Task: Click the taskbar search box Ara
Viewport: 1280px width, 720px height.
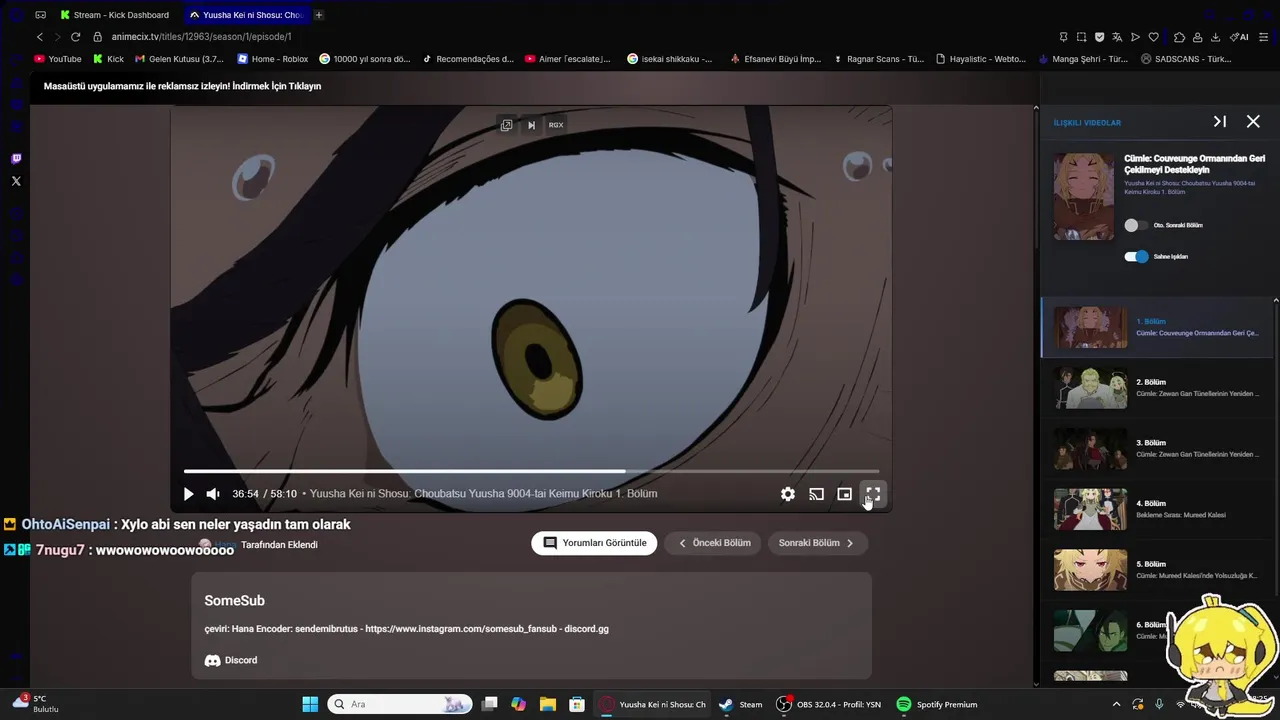Action: [x=399, y=704]
